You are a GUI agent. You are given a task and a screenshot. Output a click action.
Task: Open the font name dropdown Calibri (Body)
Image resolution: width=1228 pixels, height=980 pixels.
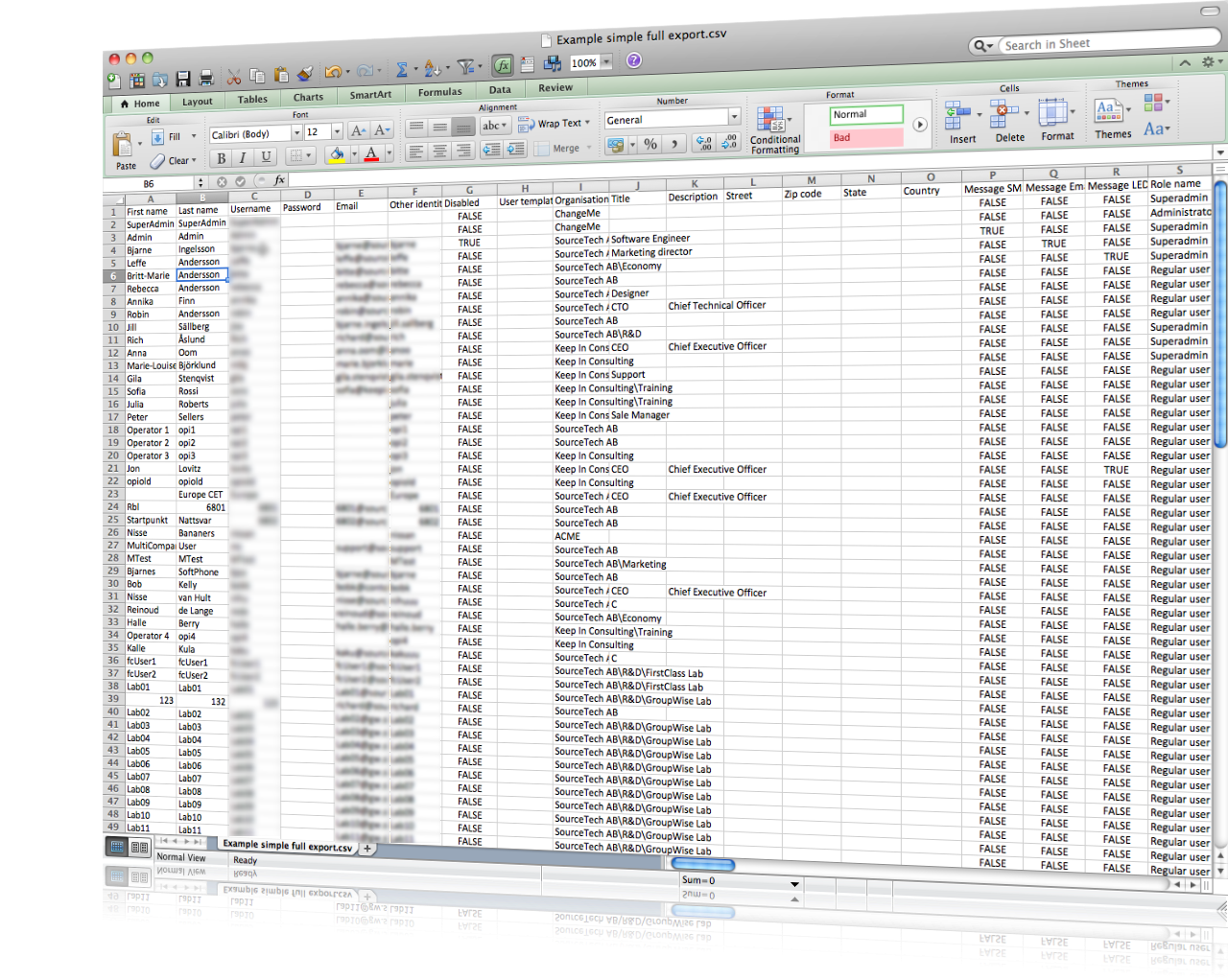(297, 133)
